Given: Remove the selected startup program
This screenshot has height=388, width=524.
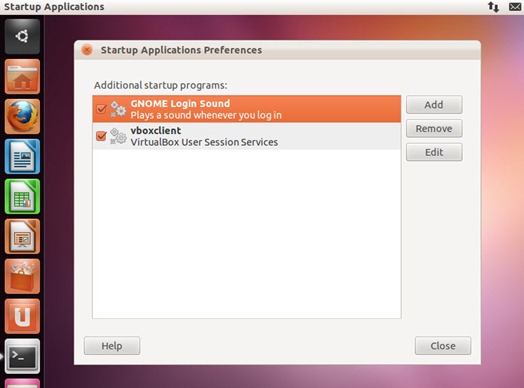Looking at the screenshot, I should click(x=434, y=128).
